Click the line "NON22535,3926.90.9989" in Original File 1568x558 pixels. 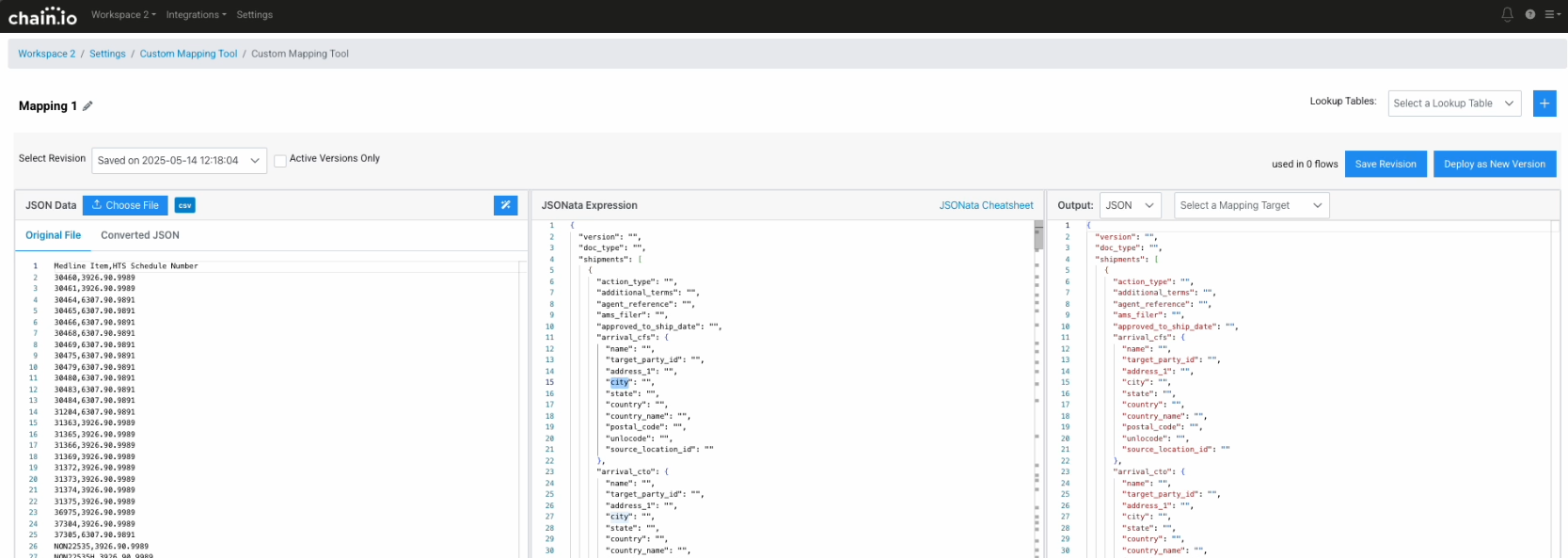[101, 547]
